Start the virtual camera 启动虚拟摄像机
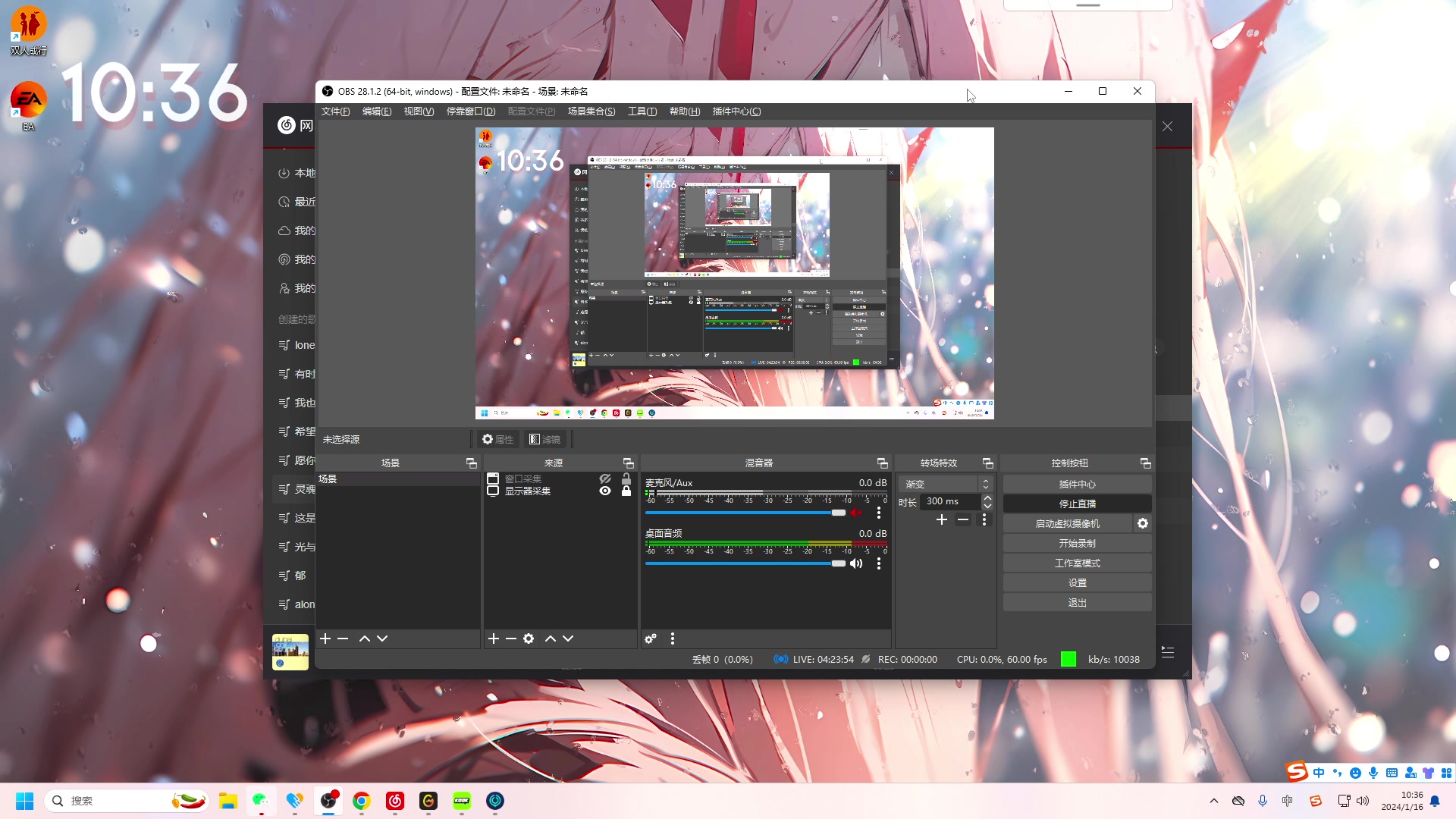 pyautogui.click(x=1067, y=523)
